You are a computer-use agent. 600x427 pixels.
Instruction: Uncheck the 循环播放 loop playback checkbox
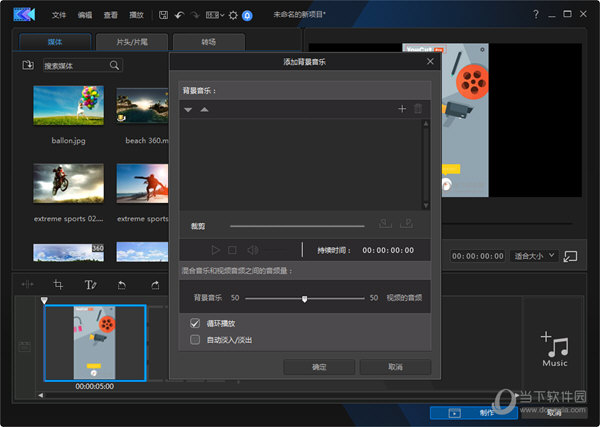click(x=196, y=324)
